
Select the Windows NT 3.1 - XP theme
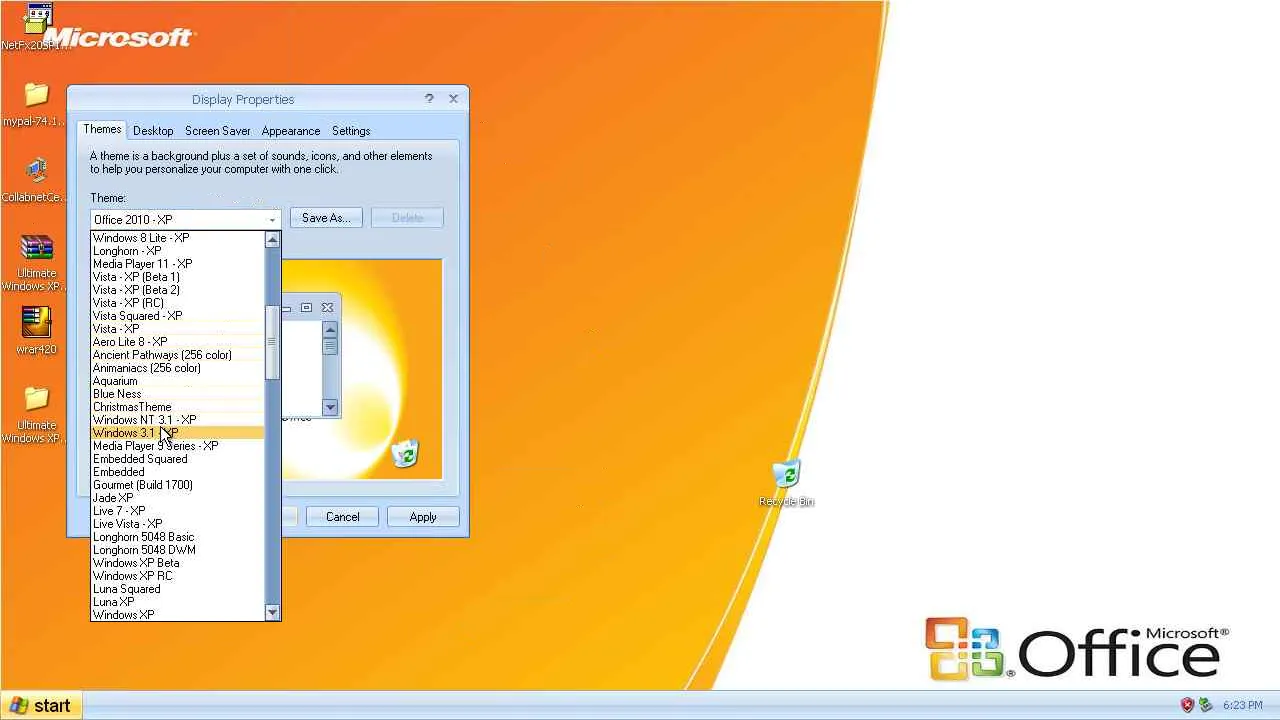click(x=178, y=420)
